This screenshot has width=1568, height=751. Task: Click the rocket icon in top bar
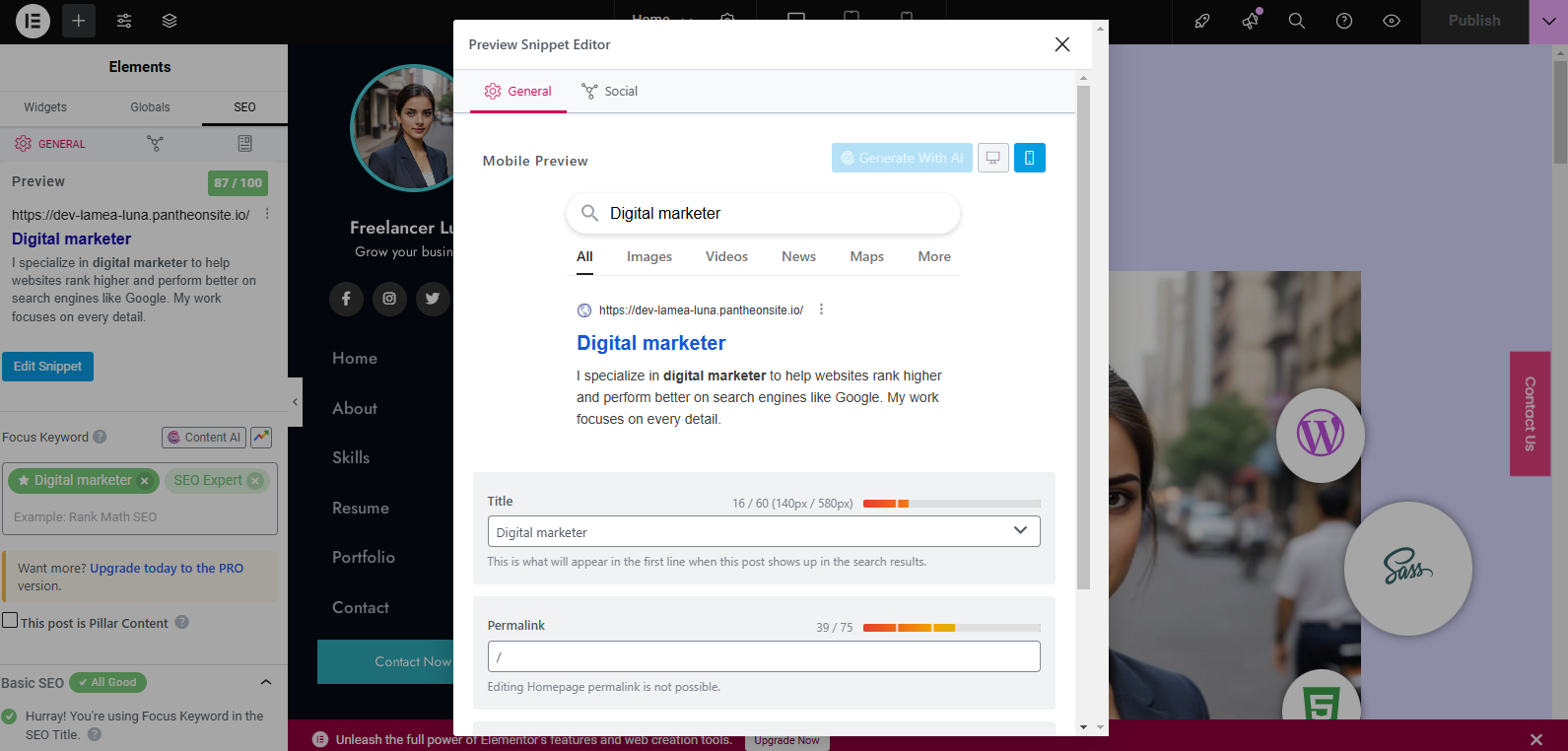point(1202,21)
